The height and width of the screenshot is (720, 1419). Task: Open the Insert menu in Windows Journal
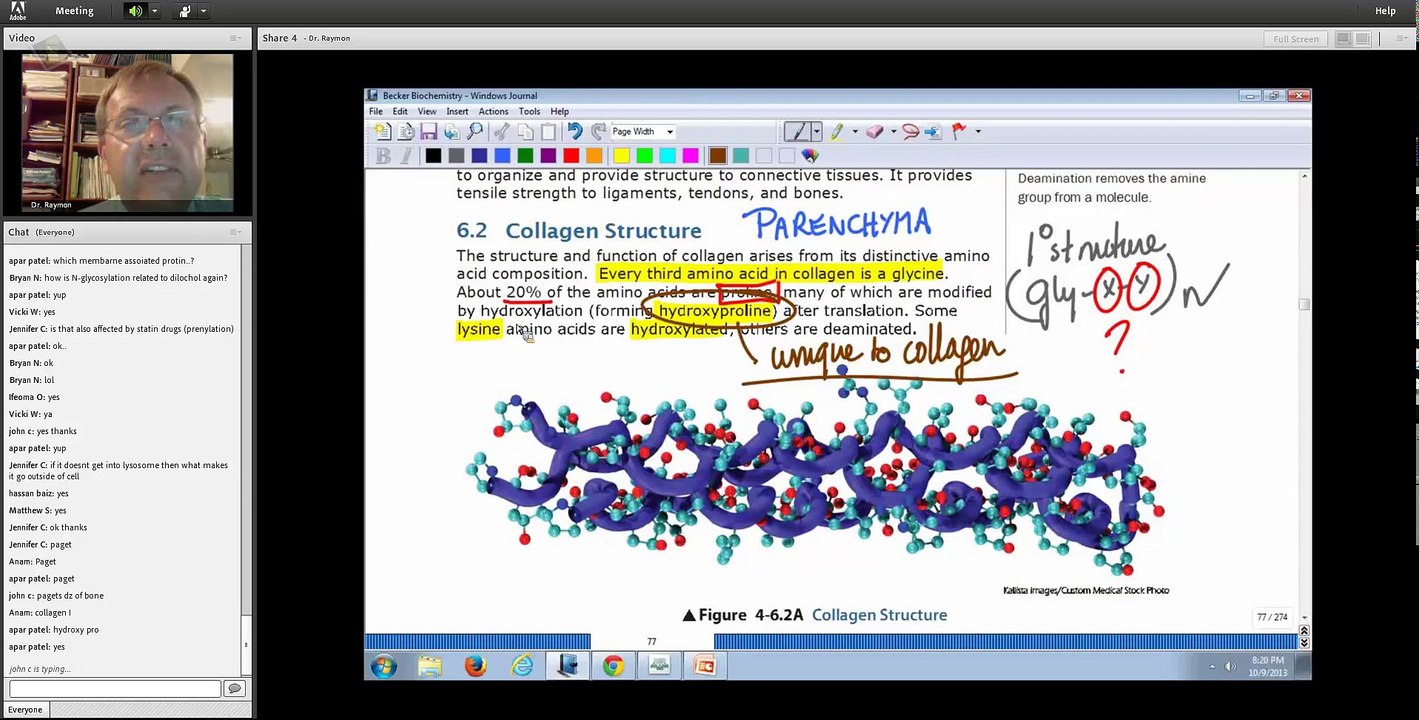pos(457,111)
